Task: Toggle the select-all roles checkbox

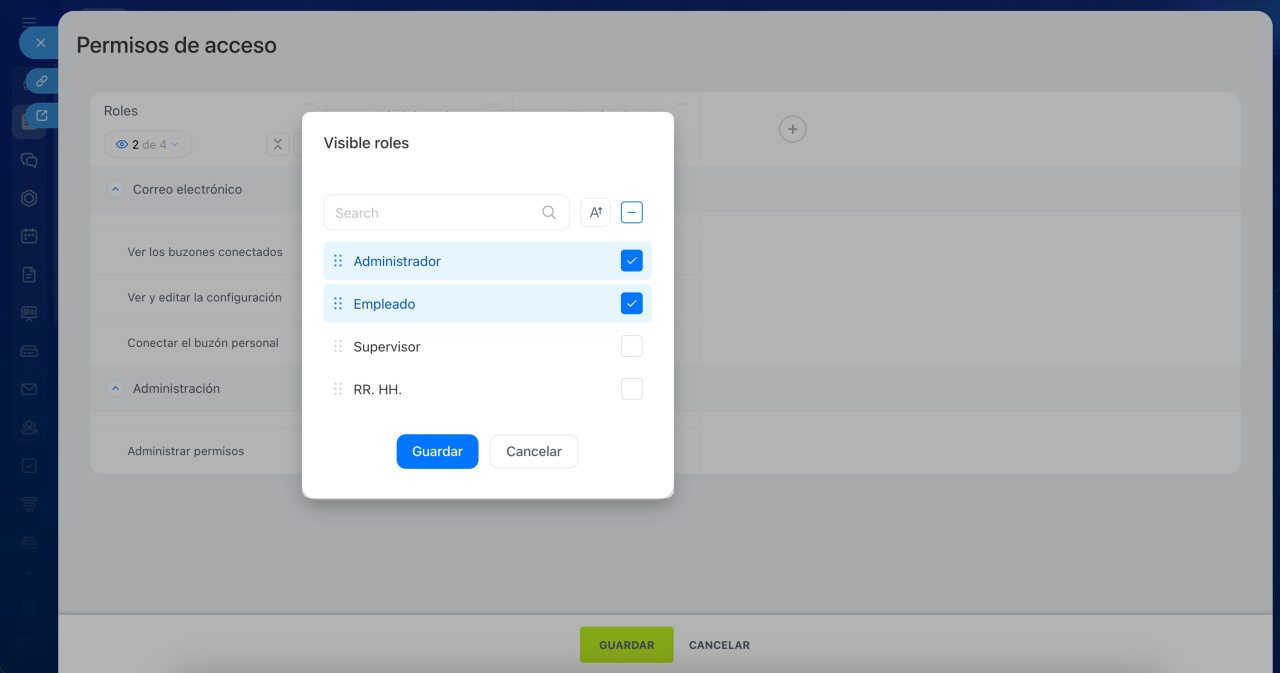Action: (631, 212)
